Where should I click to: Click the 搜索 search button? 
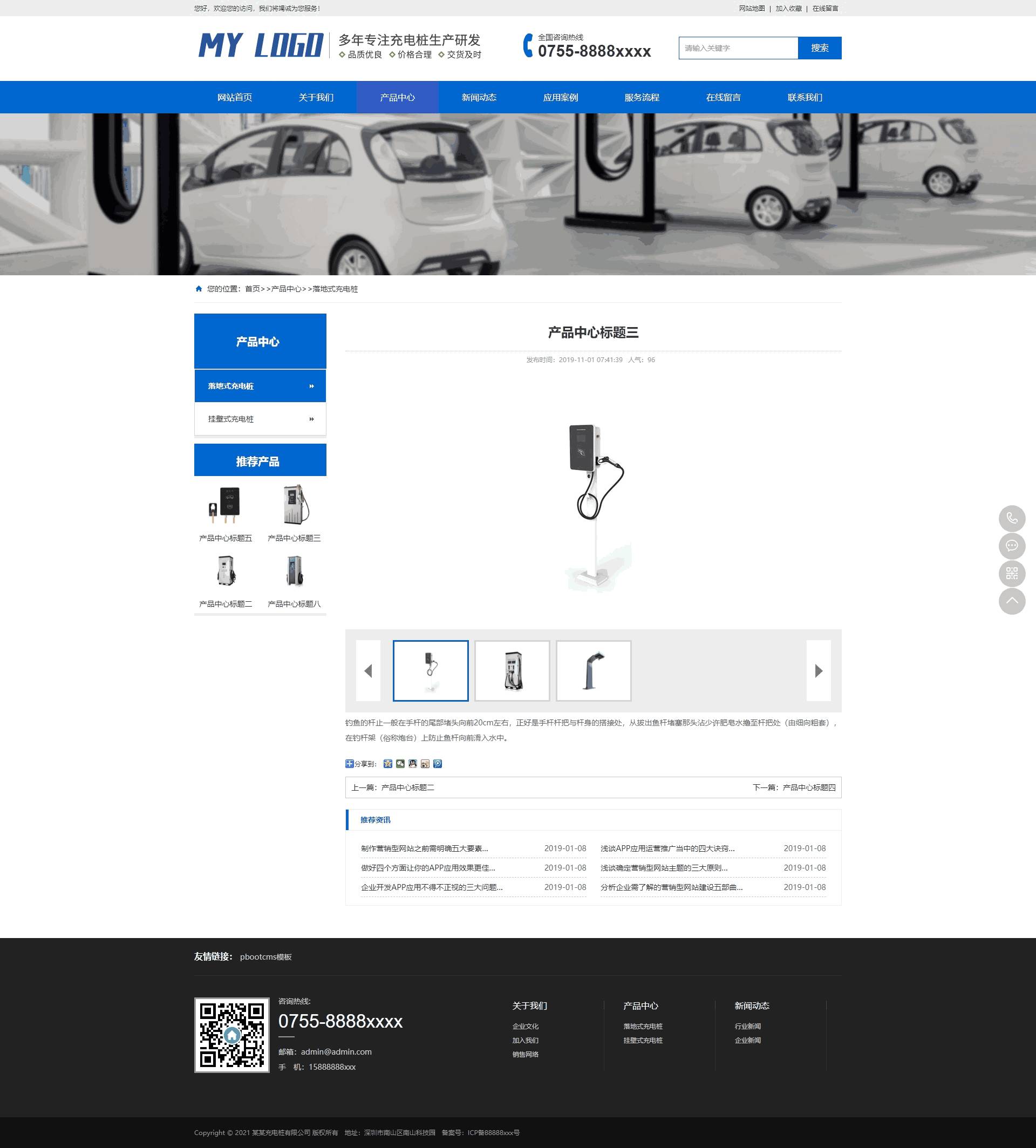pos(819,48)
